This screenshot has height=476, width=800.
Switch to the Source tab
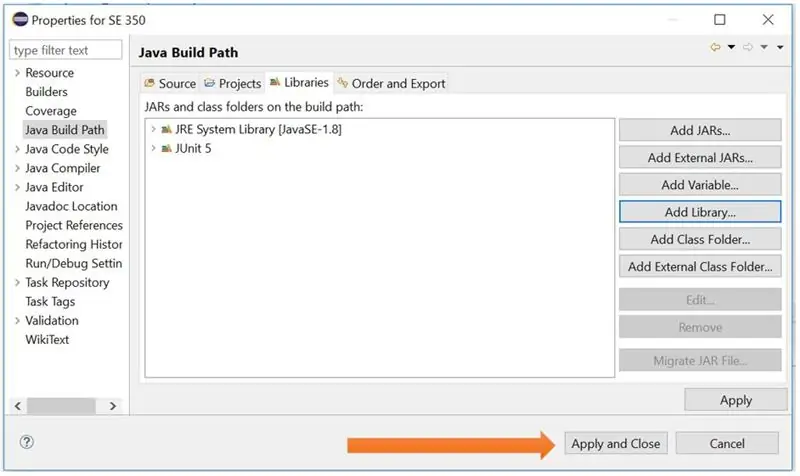170,83
